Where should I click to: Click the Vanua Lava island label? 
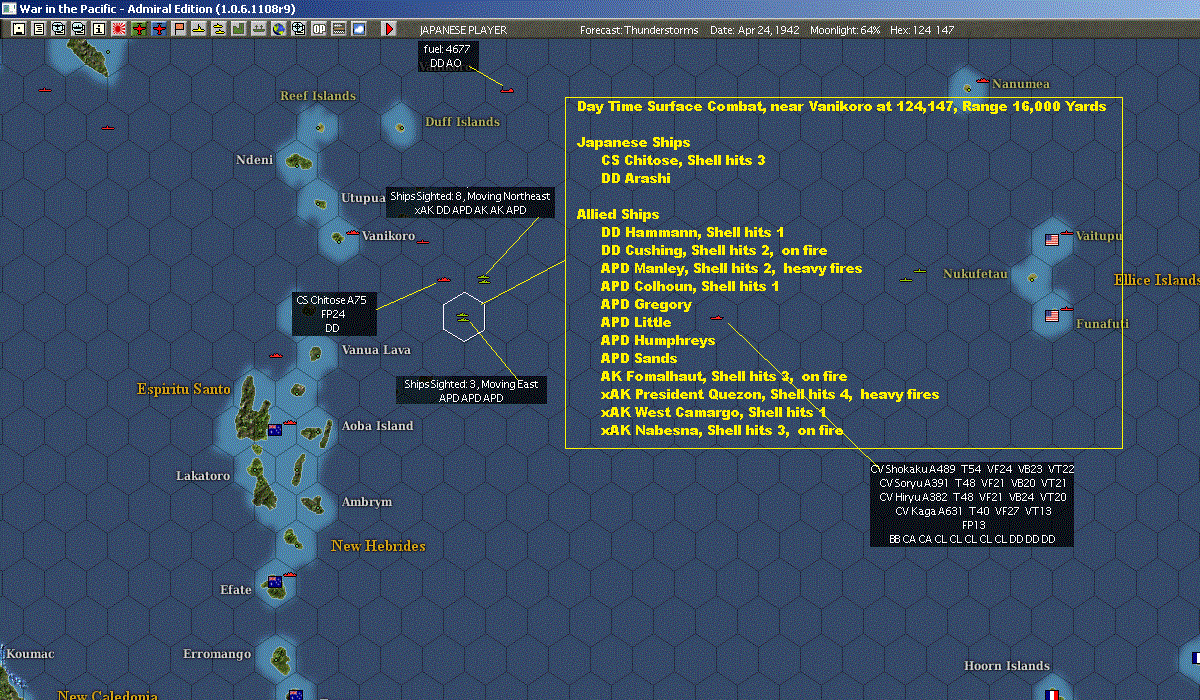point(376,350)
